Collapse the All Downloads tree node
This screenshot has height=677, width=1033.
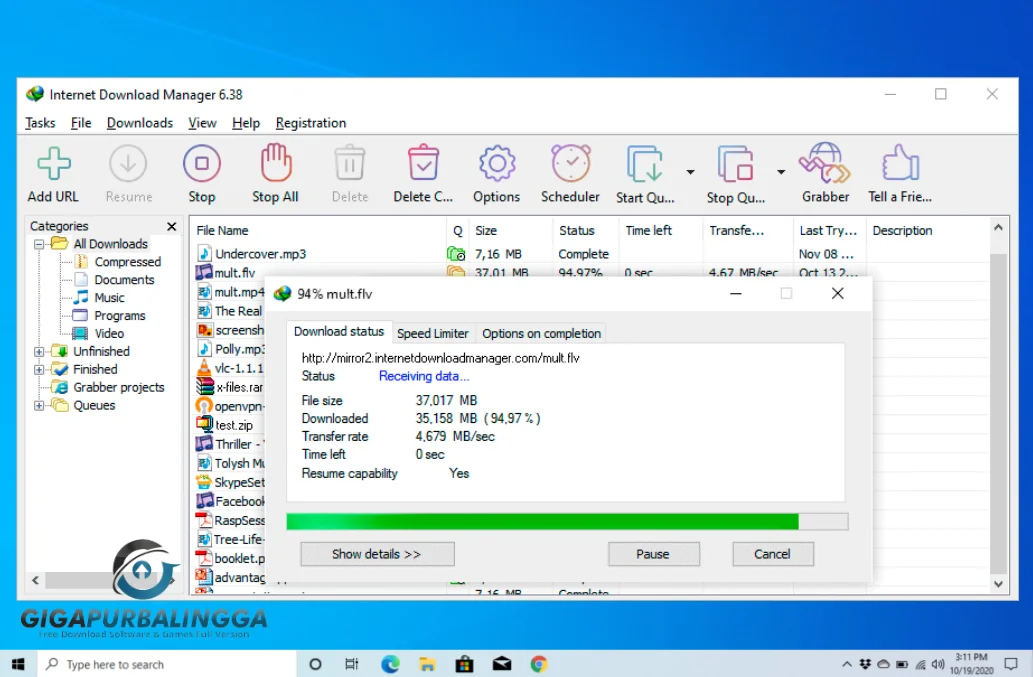(x=40, y=244)
